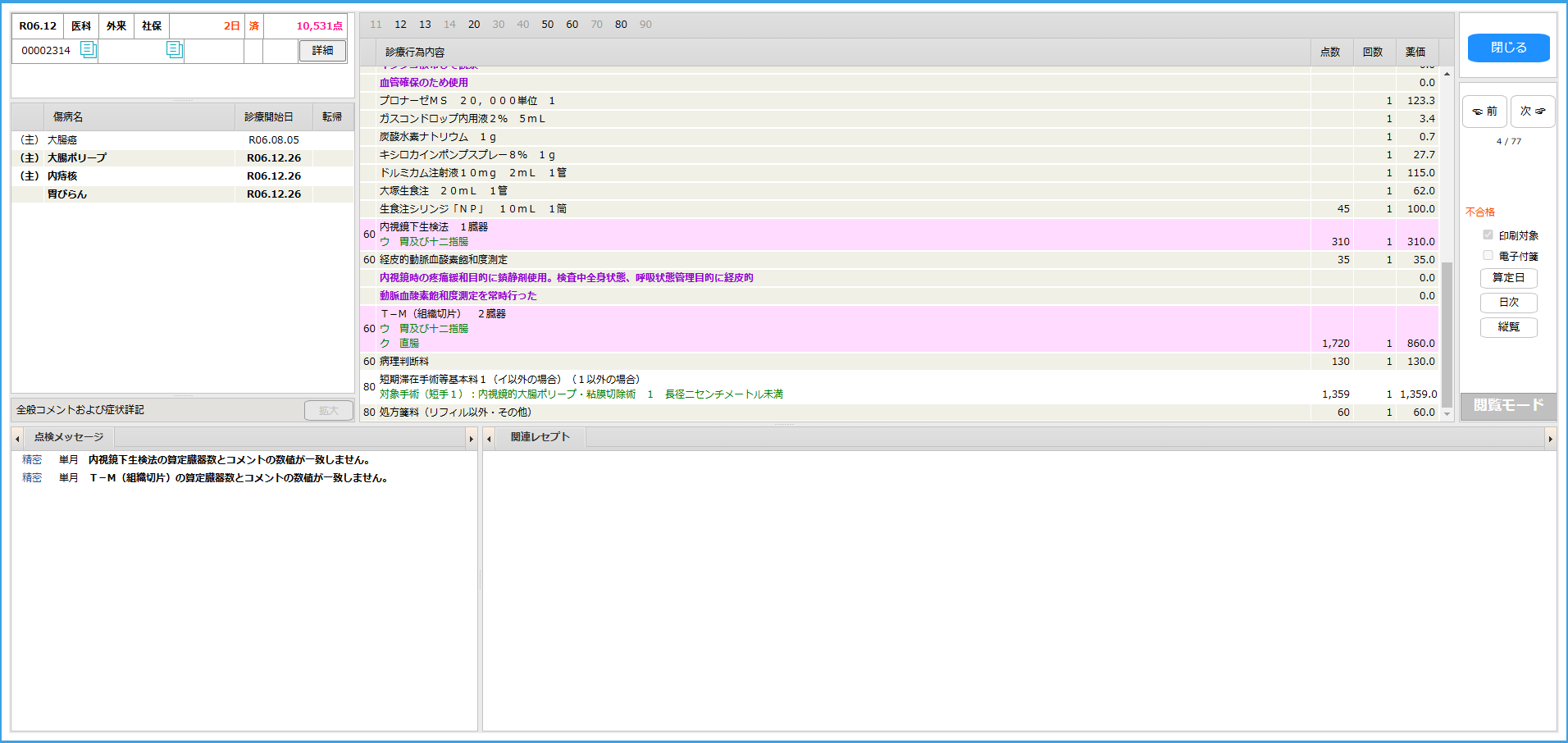This screenshot has height=743, width=1568.
Task: Click 点数 column header
Action: pyautogui.click(x=1330, y=52)
